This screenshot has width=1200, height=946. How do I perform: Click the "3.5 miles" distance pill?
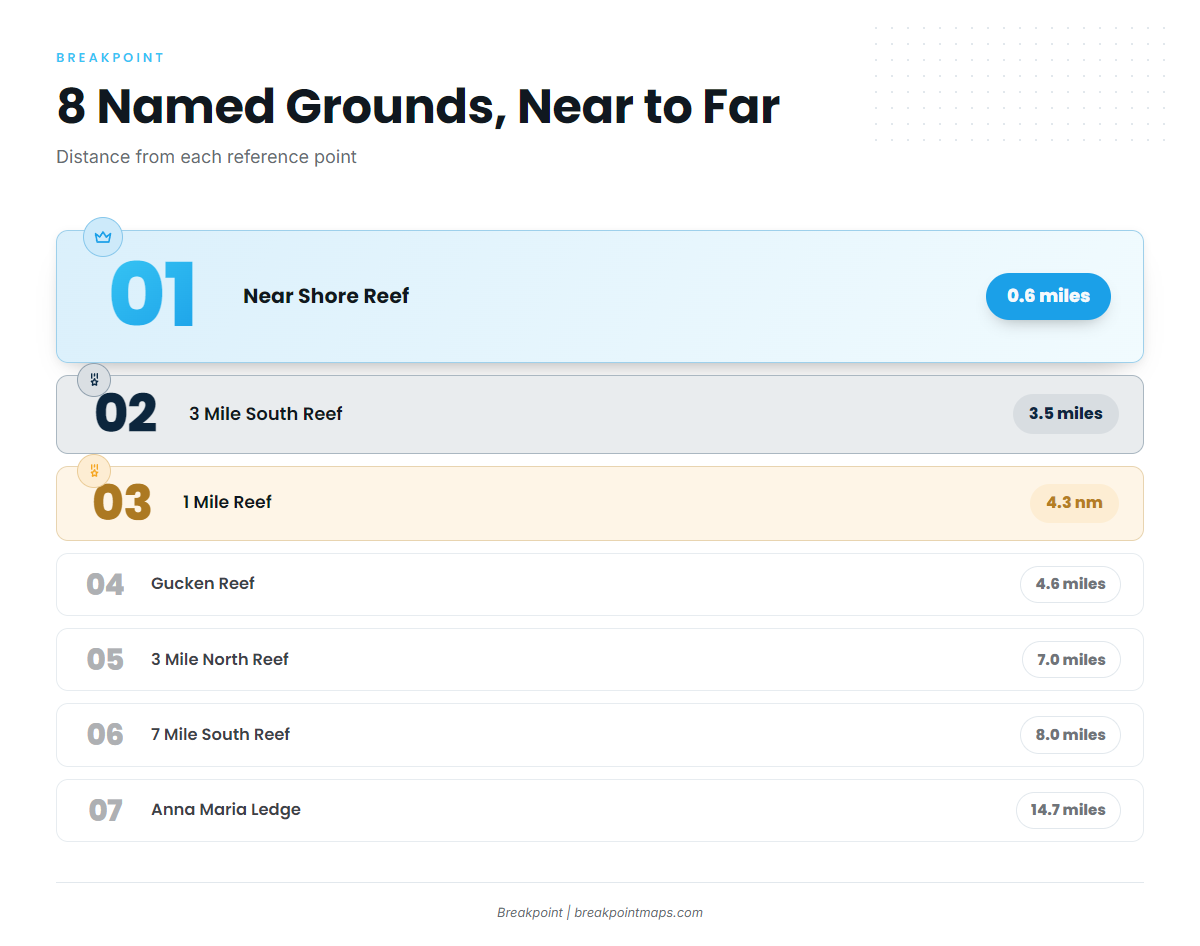click(x=1066, y=414)
